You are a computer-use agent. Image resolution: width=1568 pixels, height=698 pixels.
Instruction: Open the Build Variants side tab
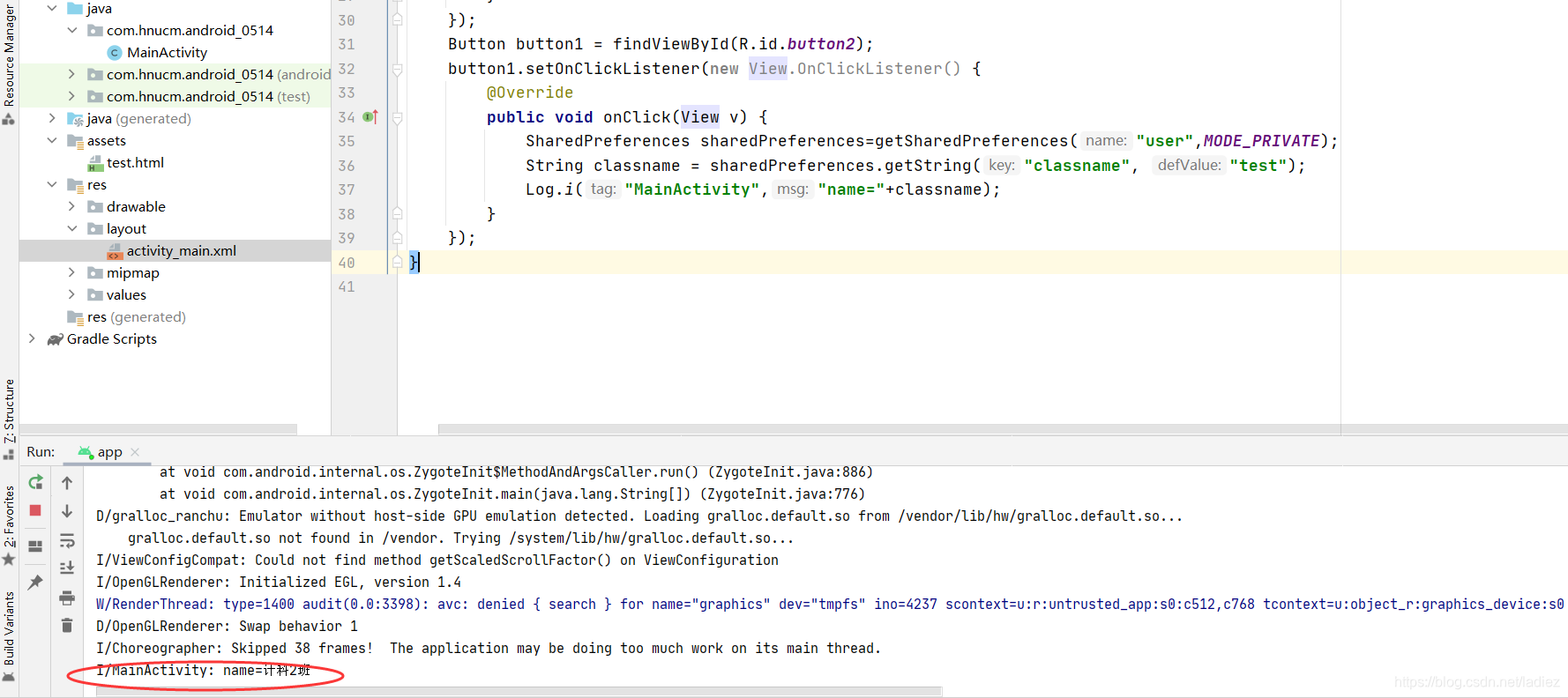9,636
